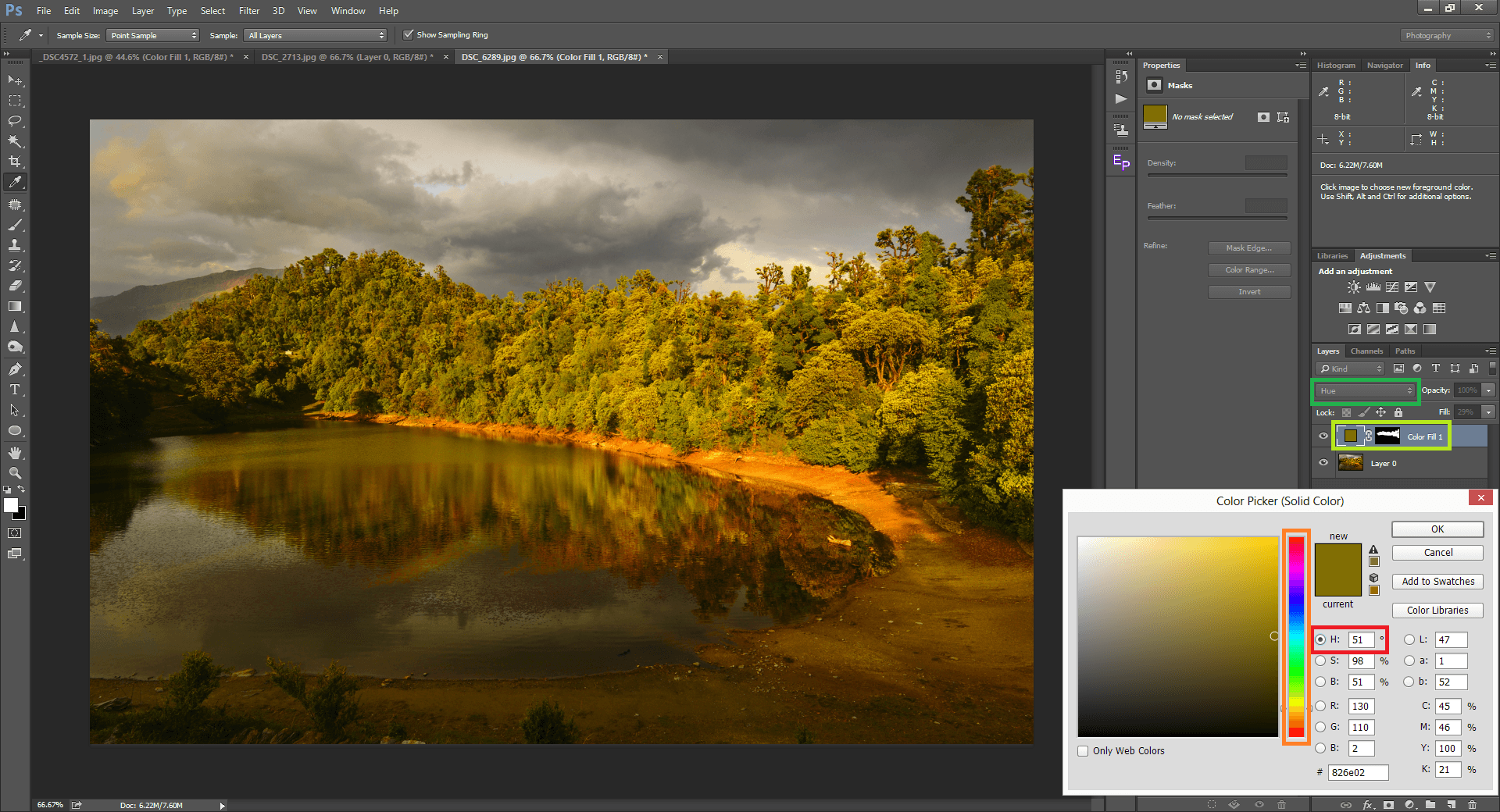This screenshot has width=1500, height=812.
Task: Select the S saturation radio button
Action: coord(1320,661)
